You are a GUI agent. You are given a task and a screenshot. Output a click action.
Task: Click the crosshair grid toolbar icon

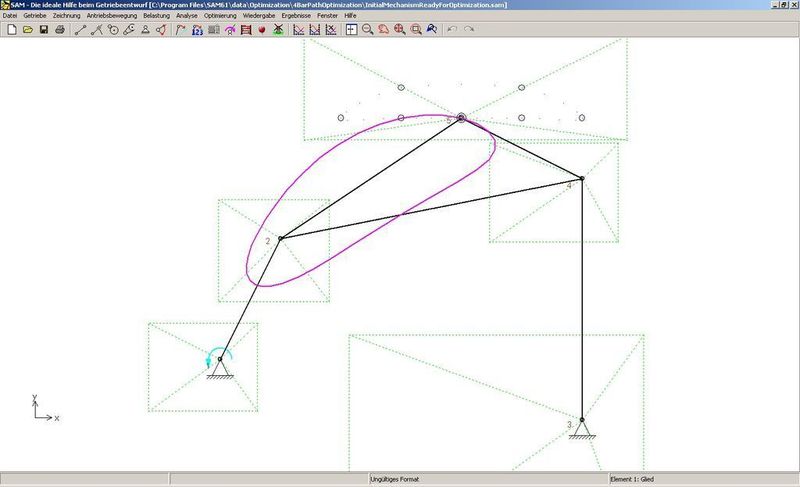[x=352, y=30]
